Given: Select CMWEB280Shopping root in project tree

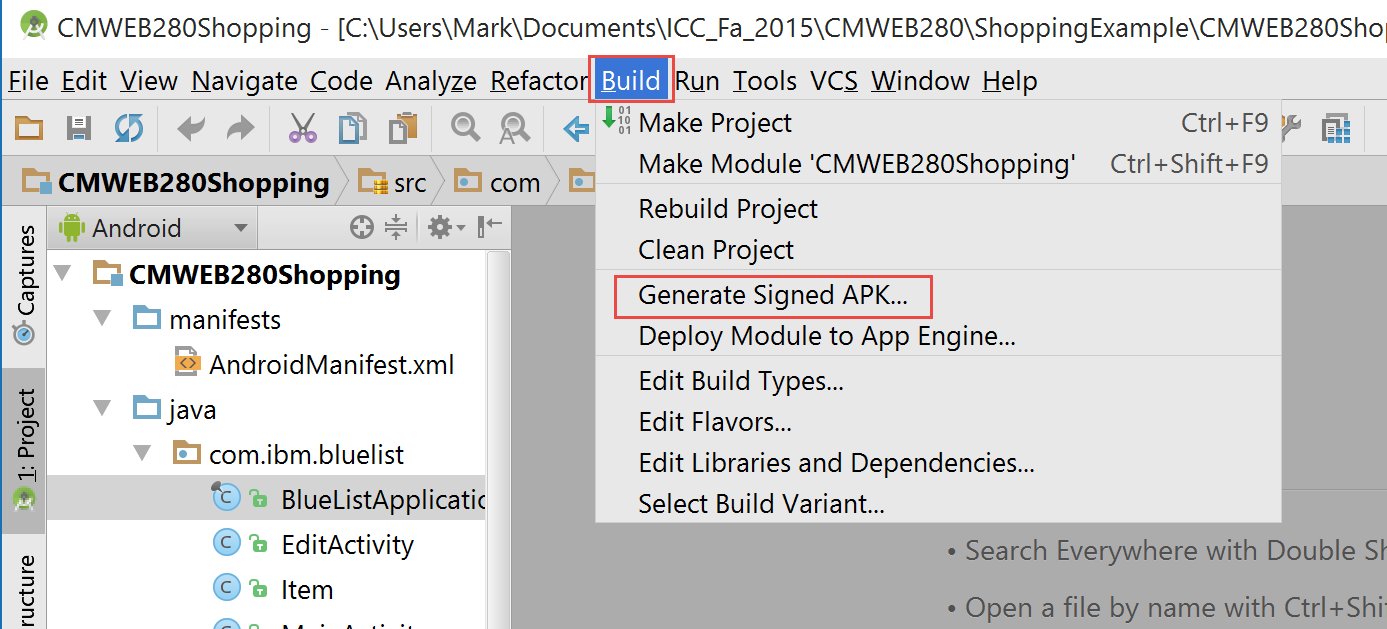Looking at the screenshot, I should [x=246, y=274].
